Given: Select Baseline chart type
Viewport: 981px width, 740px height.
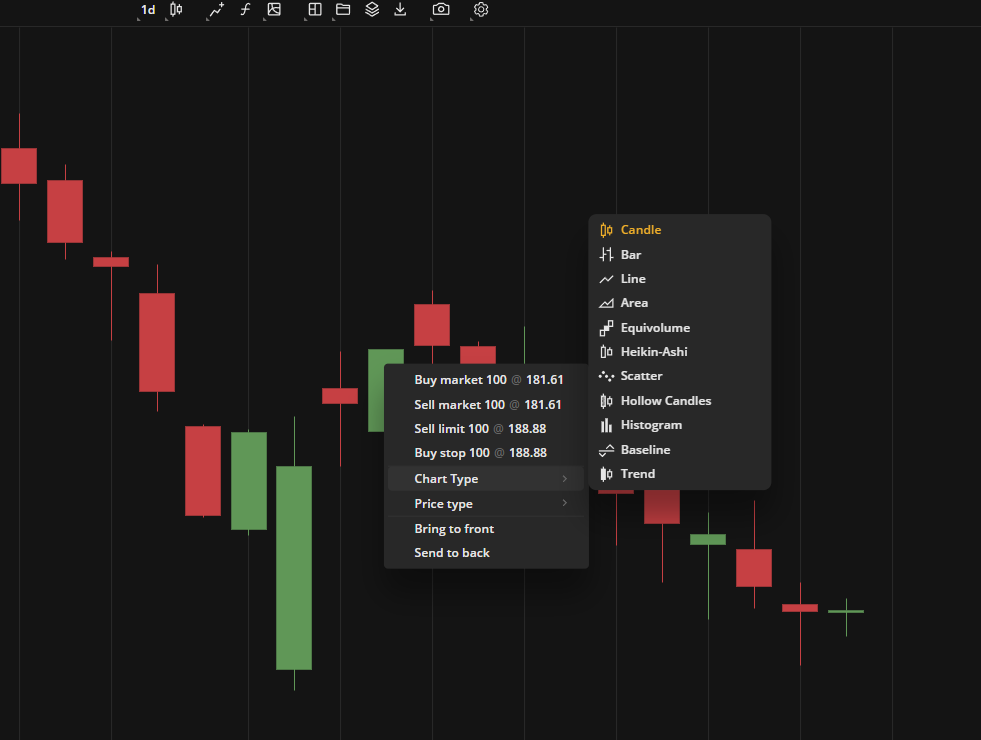Looking at the screenshot, I should [x=679, y=450].
